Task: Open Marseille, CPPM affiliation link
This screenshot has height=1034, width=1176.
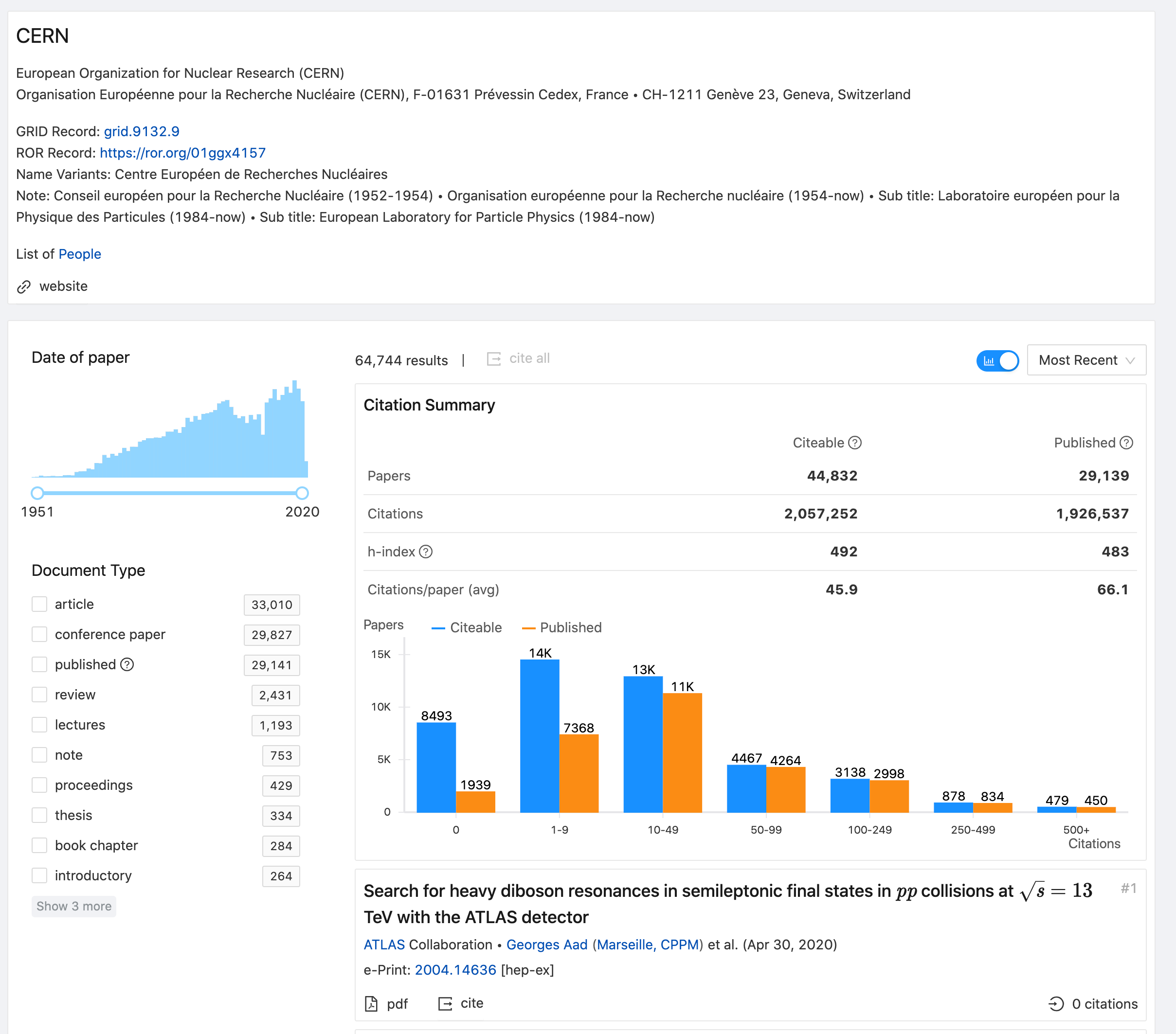Action: (647, 945)
